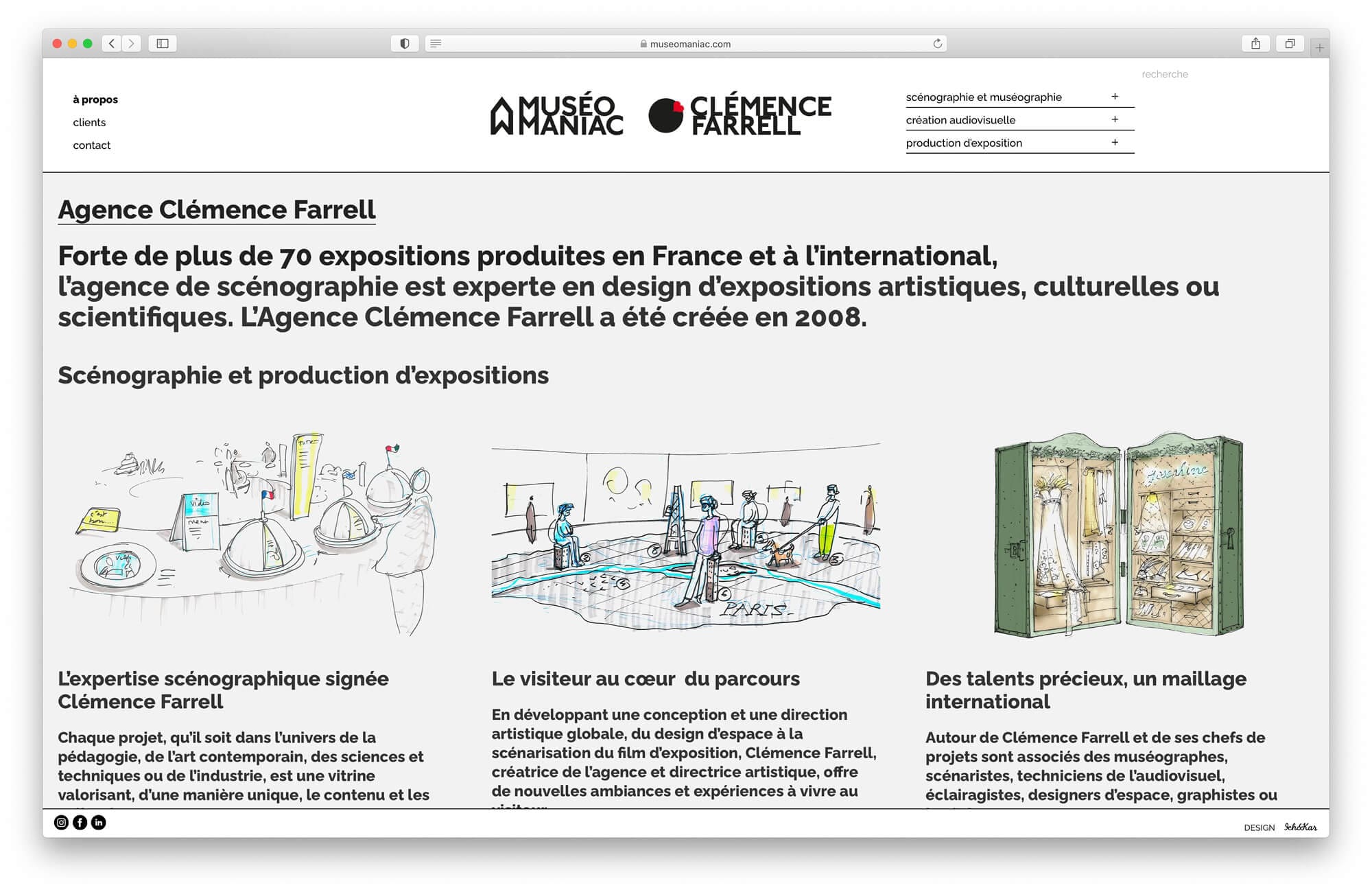Viewport: 1372px width, 892px height.
Task: Toggle the Safari sidebar icon
Action: pos(163,43)
